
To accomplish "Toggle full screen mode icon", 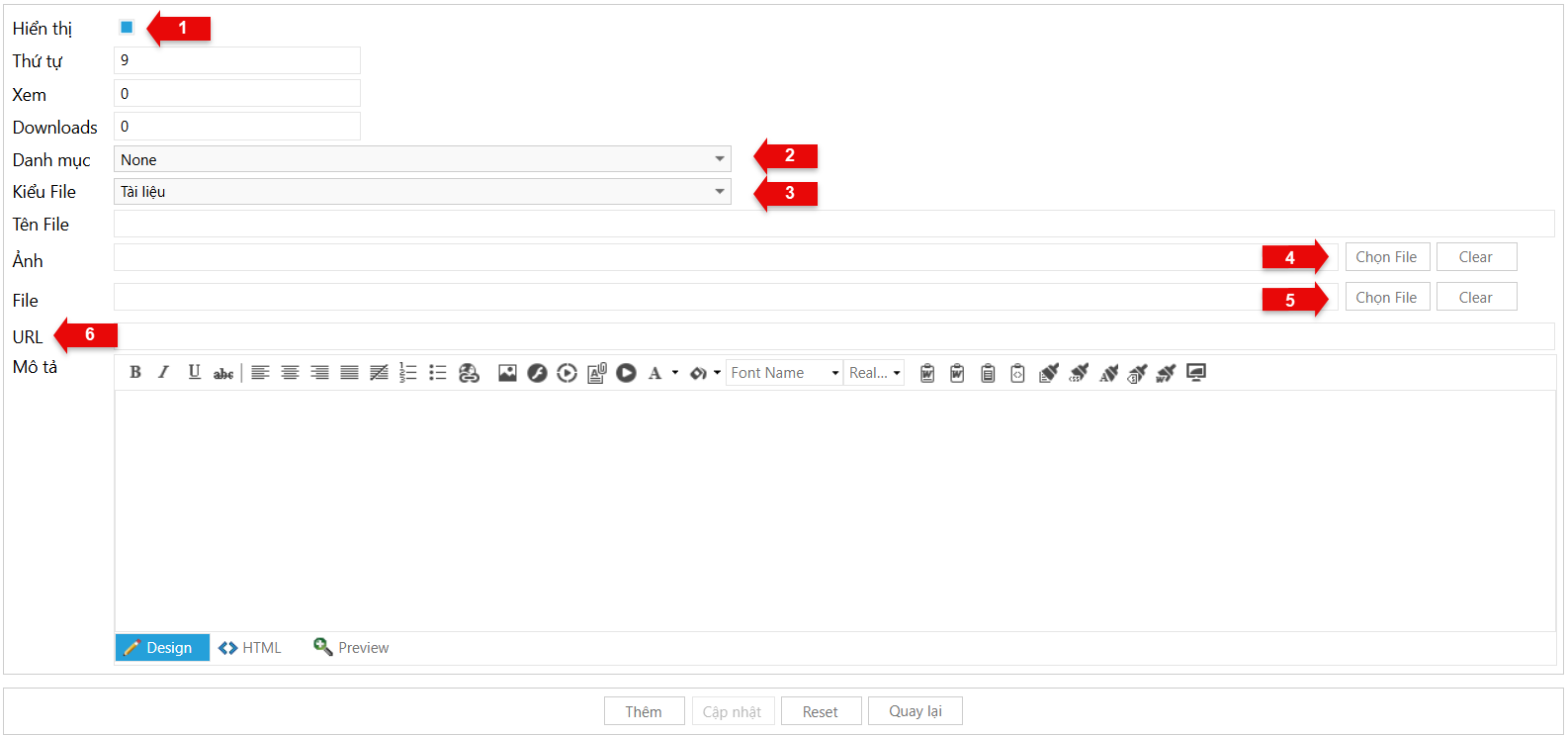I will tap(1196, 373).
